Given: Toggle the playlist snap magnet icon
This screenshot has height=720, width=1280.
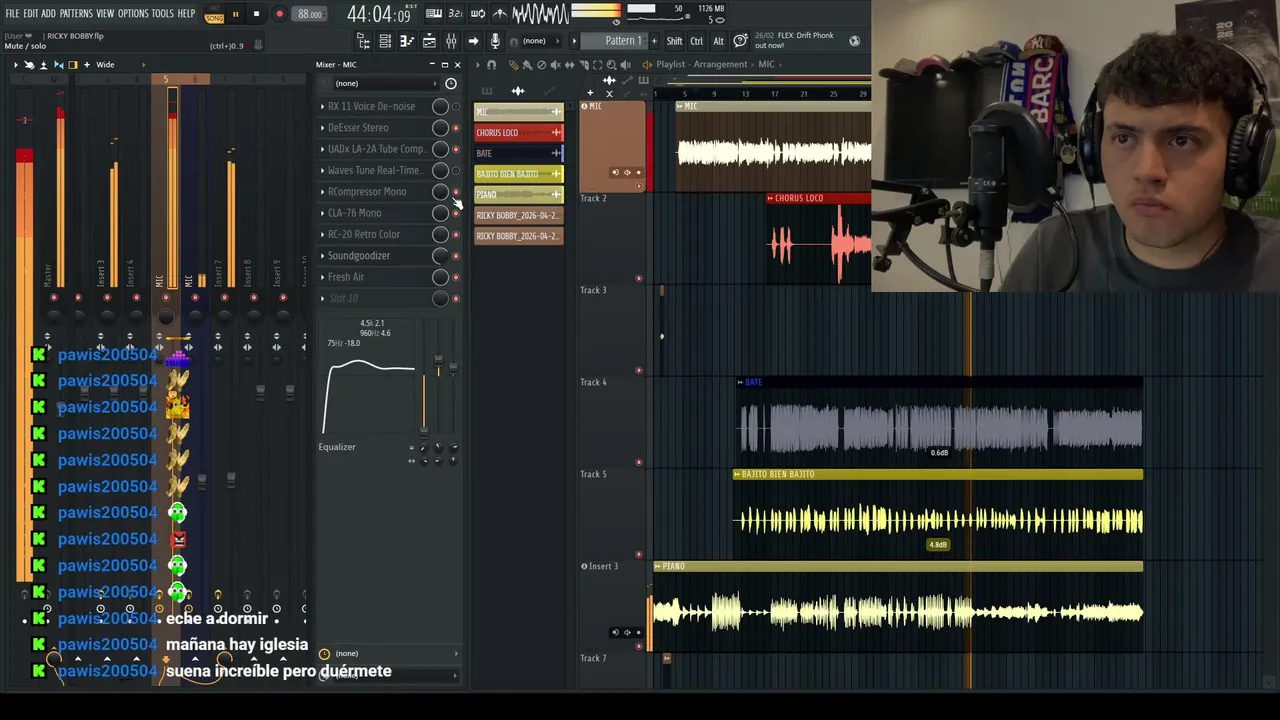Looking at the screenshot, I should click(x=491, y=64).
